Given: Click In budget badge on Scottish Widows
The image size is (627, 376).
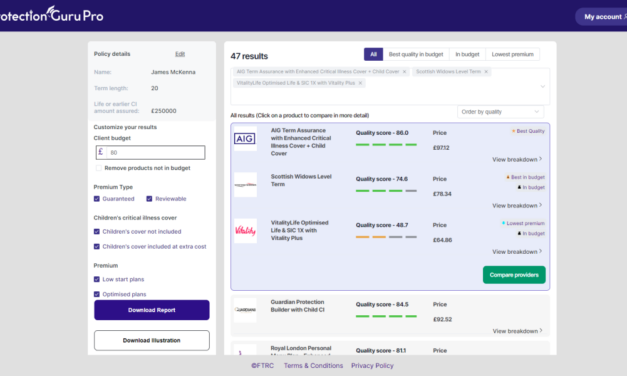Looking at the screenshot, I should [x=531, y=187].
